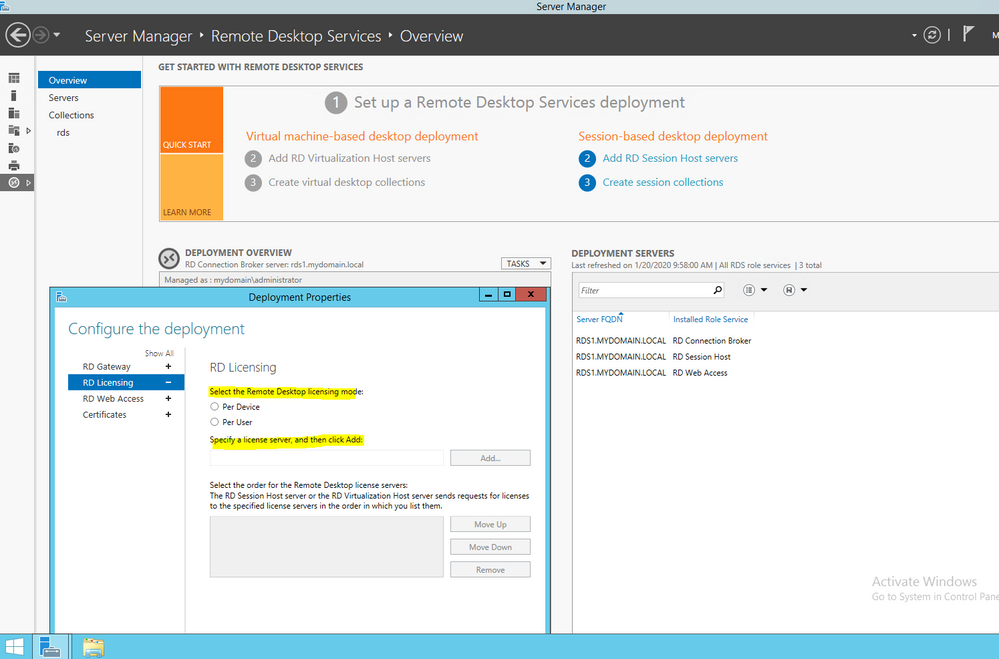999x659 pixels.
Task: Refresh Server Manager using the circular refresh icon
Action: 932,35
